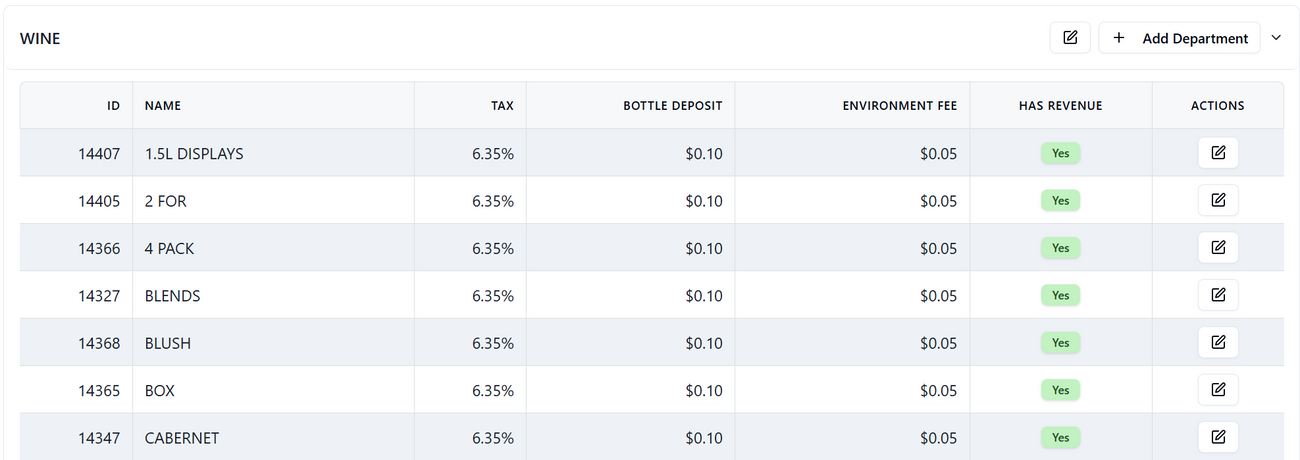Select the BLENDS name cell

(x=173, y=296)
